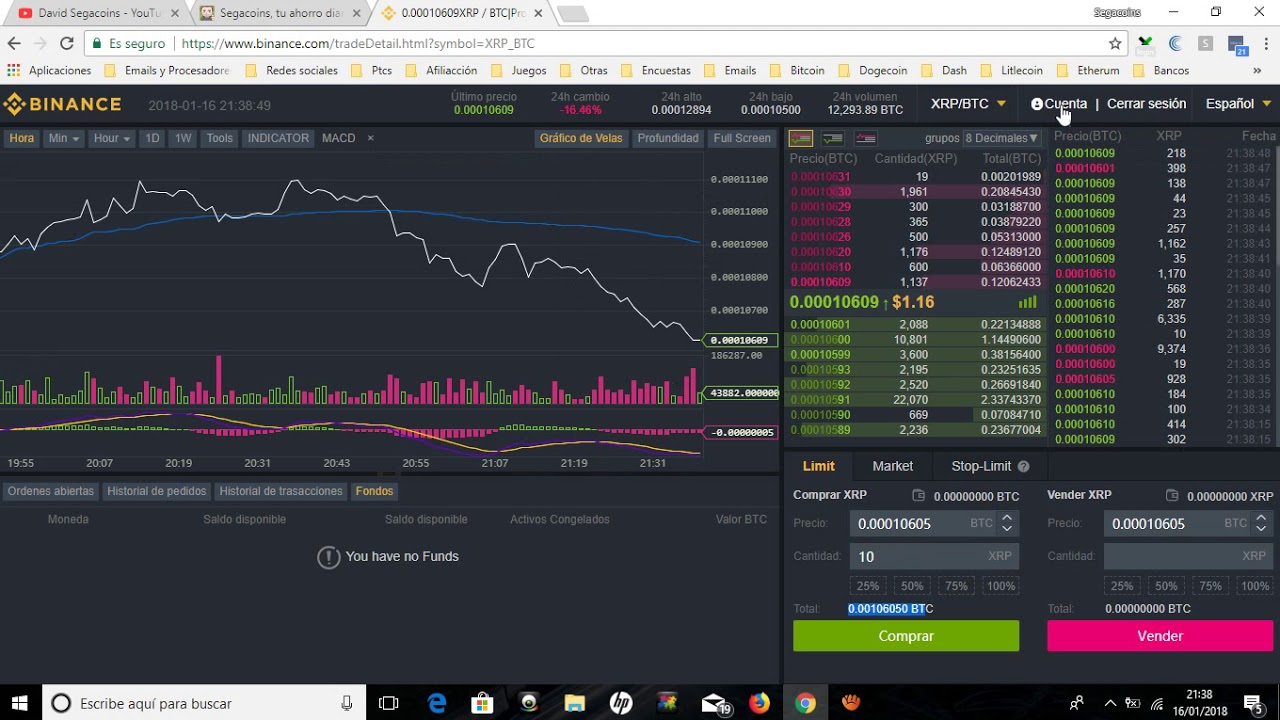Click the green Comprar button
Viewport: 1280px width, 720px height.
[x=906, y=636]
